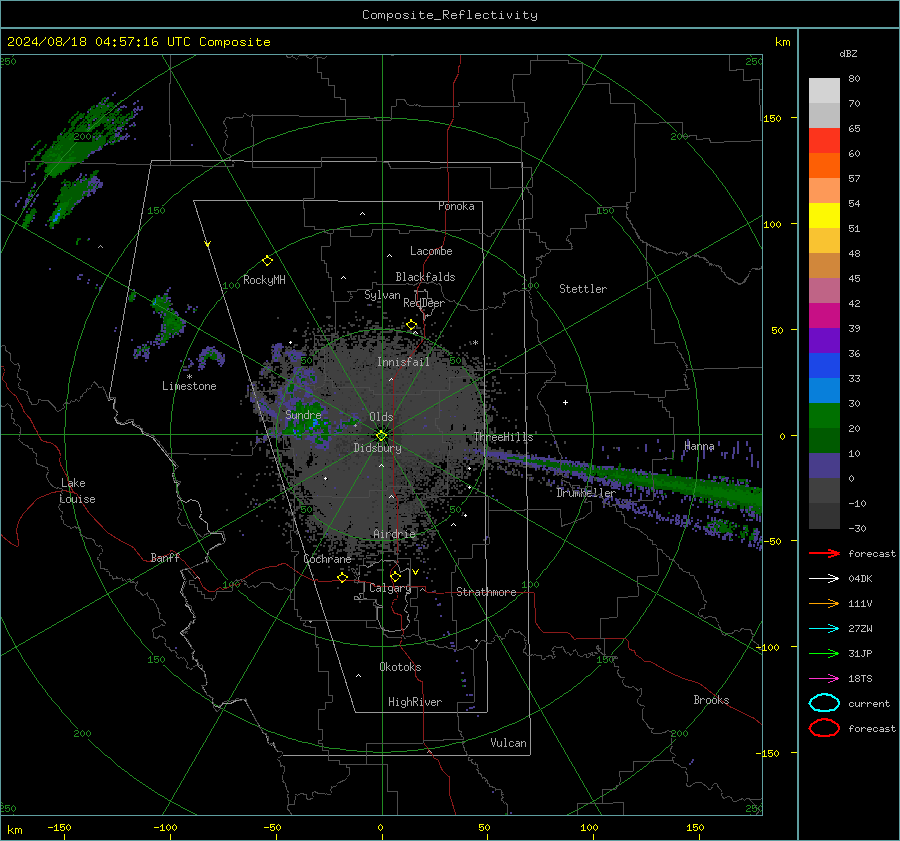900x841 pixels.
Task: Select the Sundre label on the map
Action: pyautogui.click(x=303, y=414)
